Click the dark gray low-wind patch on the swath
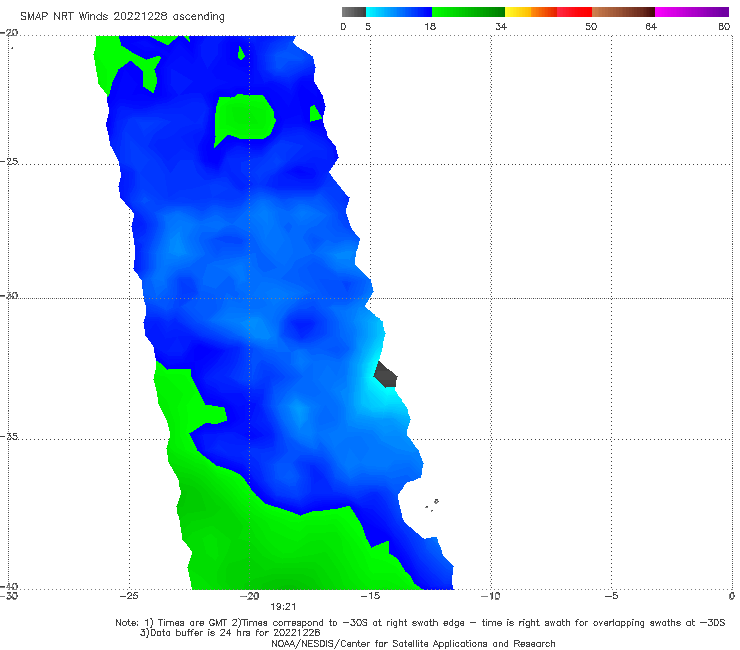 (386, 375)
